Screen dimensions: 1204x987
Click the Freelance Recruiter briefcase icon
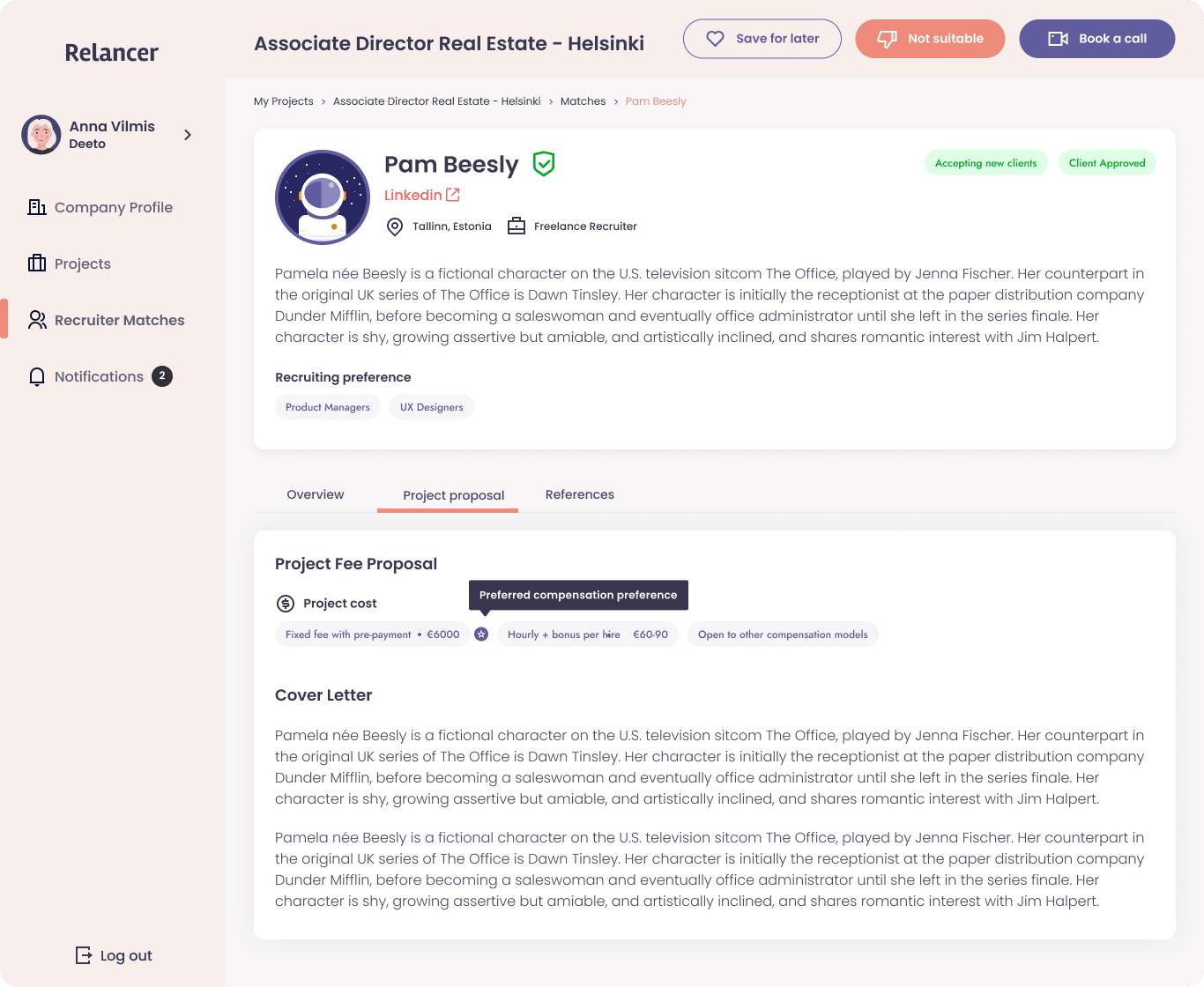(517, 226)
